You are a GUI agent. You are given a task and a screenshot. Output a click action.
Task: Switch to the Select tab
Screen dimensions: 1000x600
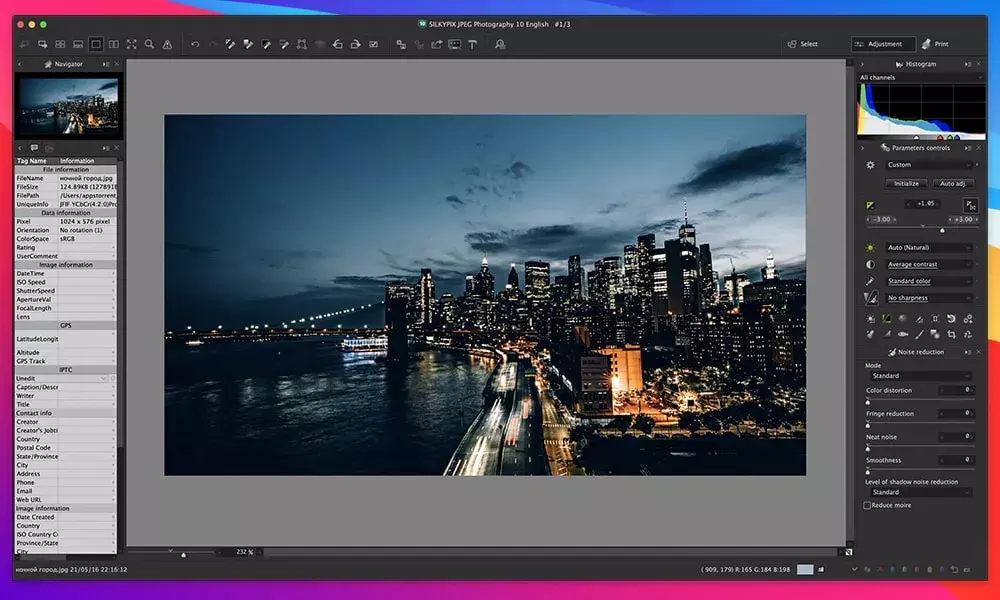802,44
